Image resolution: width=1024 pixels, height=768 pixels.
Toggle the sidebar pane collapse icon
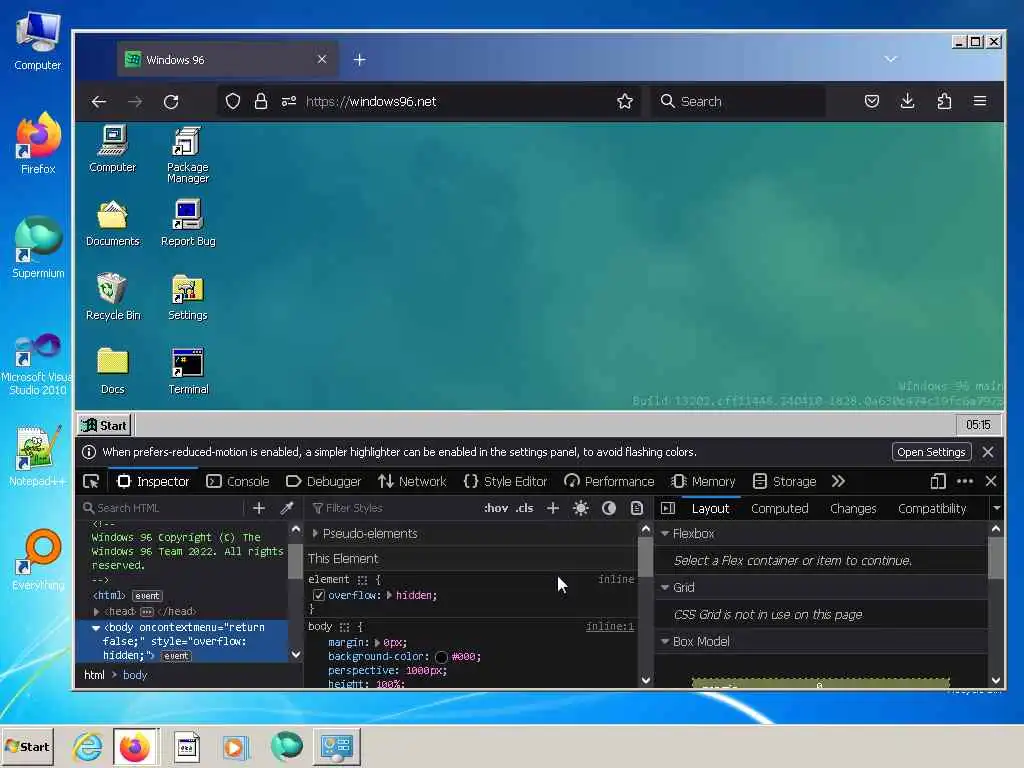tap(667, 508)
